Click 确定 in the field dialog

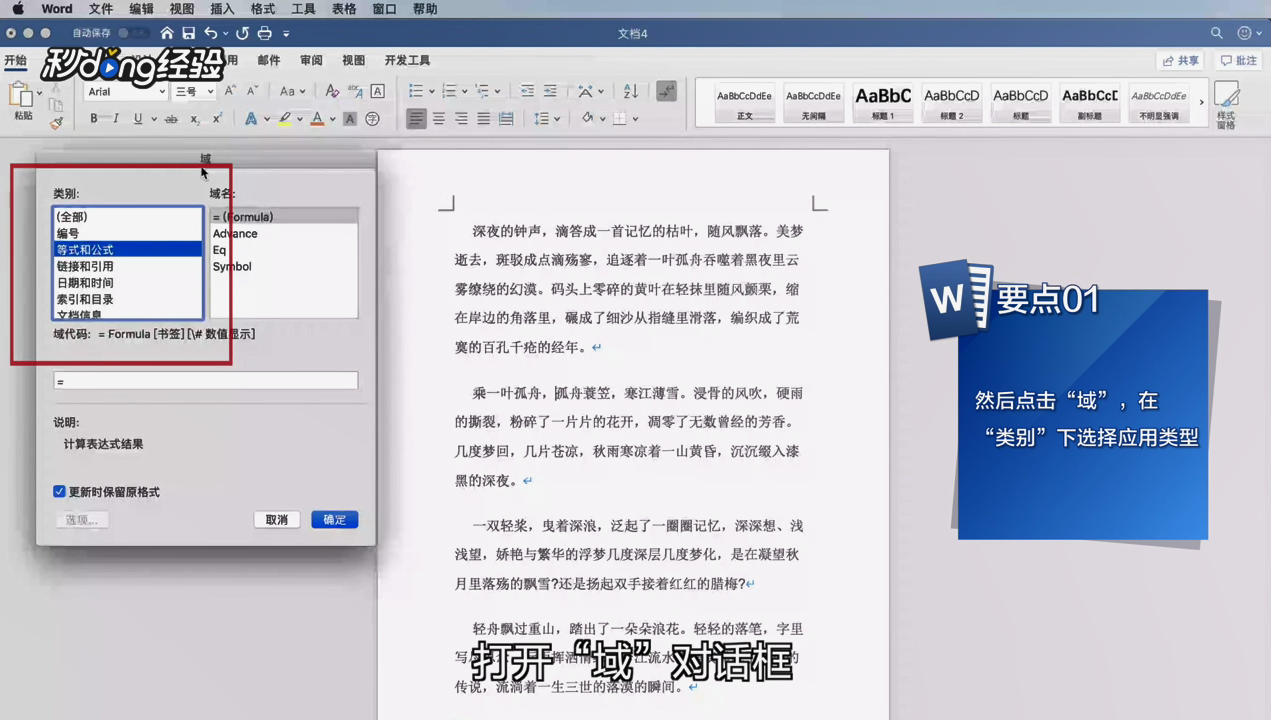(334, 520)
